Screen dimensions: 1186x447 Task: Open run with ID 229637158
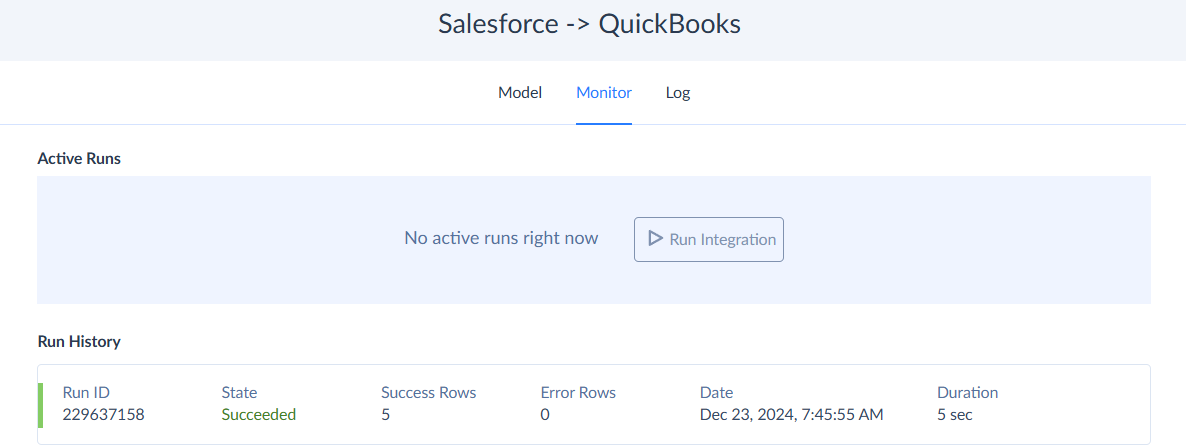tap(104, 414)
